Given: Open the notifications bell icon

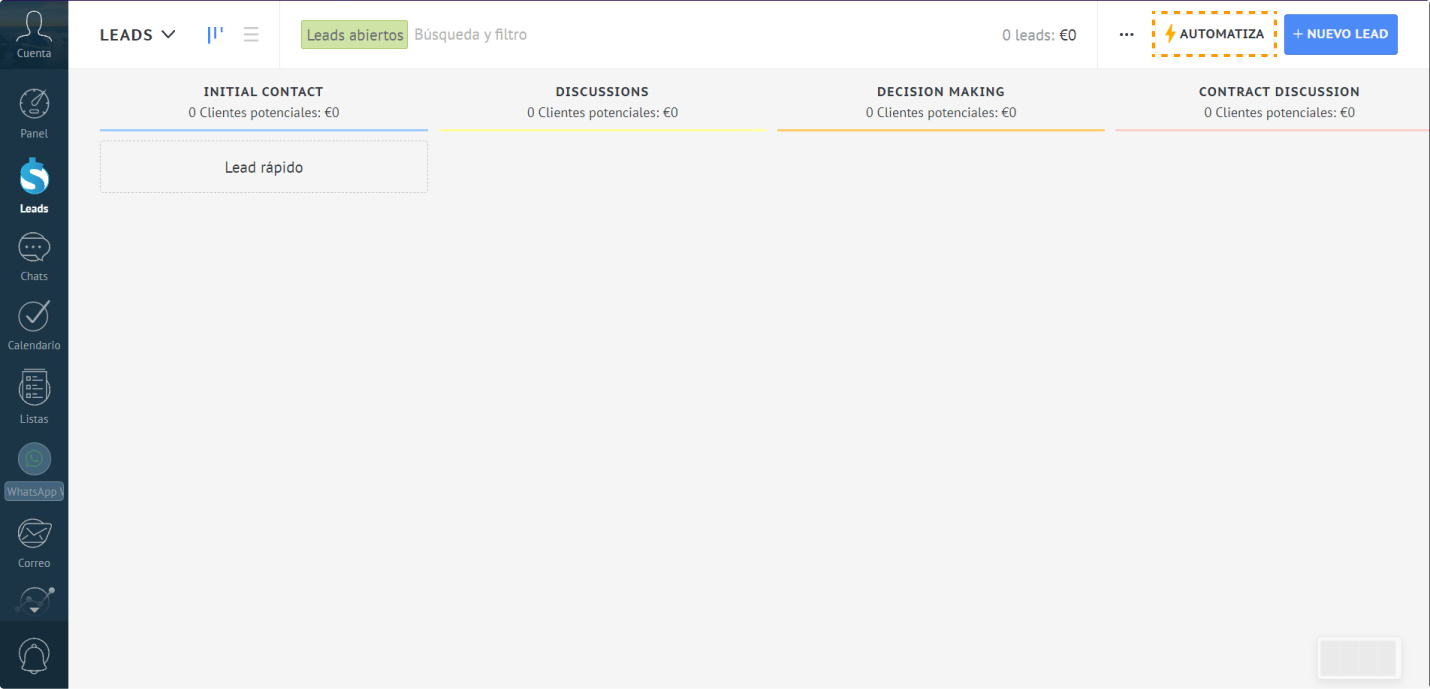Looking at the screenshot, I should [34, 656].
